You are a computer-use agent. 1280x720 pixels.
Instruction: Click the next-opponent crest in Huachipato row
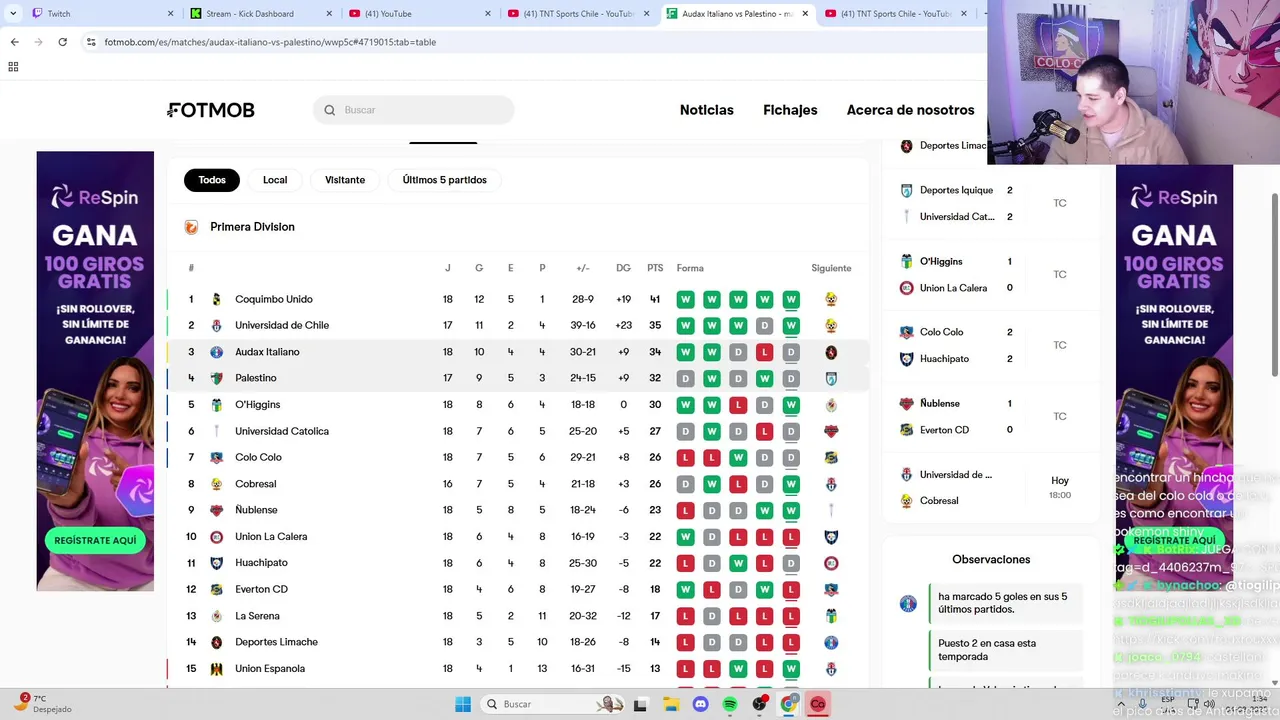tap(831, 563)
